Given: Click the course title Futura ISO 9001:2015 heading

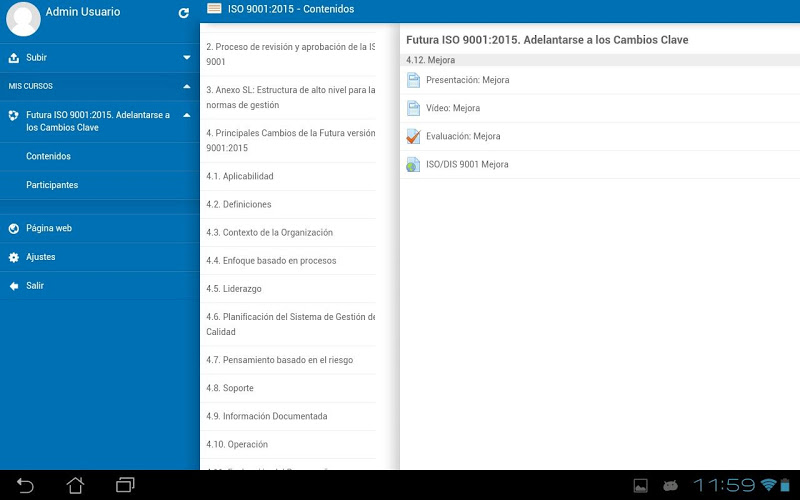Looking at the screenshot, I should pyautogui.click(x=547, y=40).
